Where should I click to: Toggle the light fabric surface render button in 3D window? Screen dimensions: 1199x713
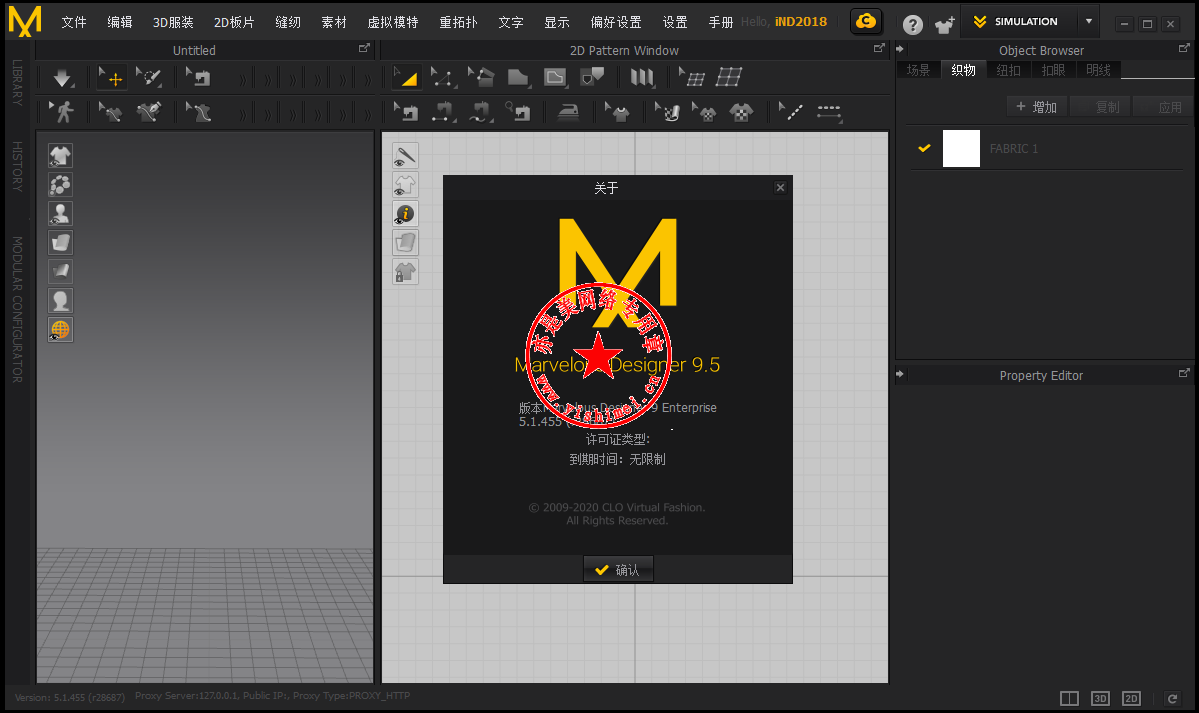(x=60, y=243)
